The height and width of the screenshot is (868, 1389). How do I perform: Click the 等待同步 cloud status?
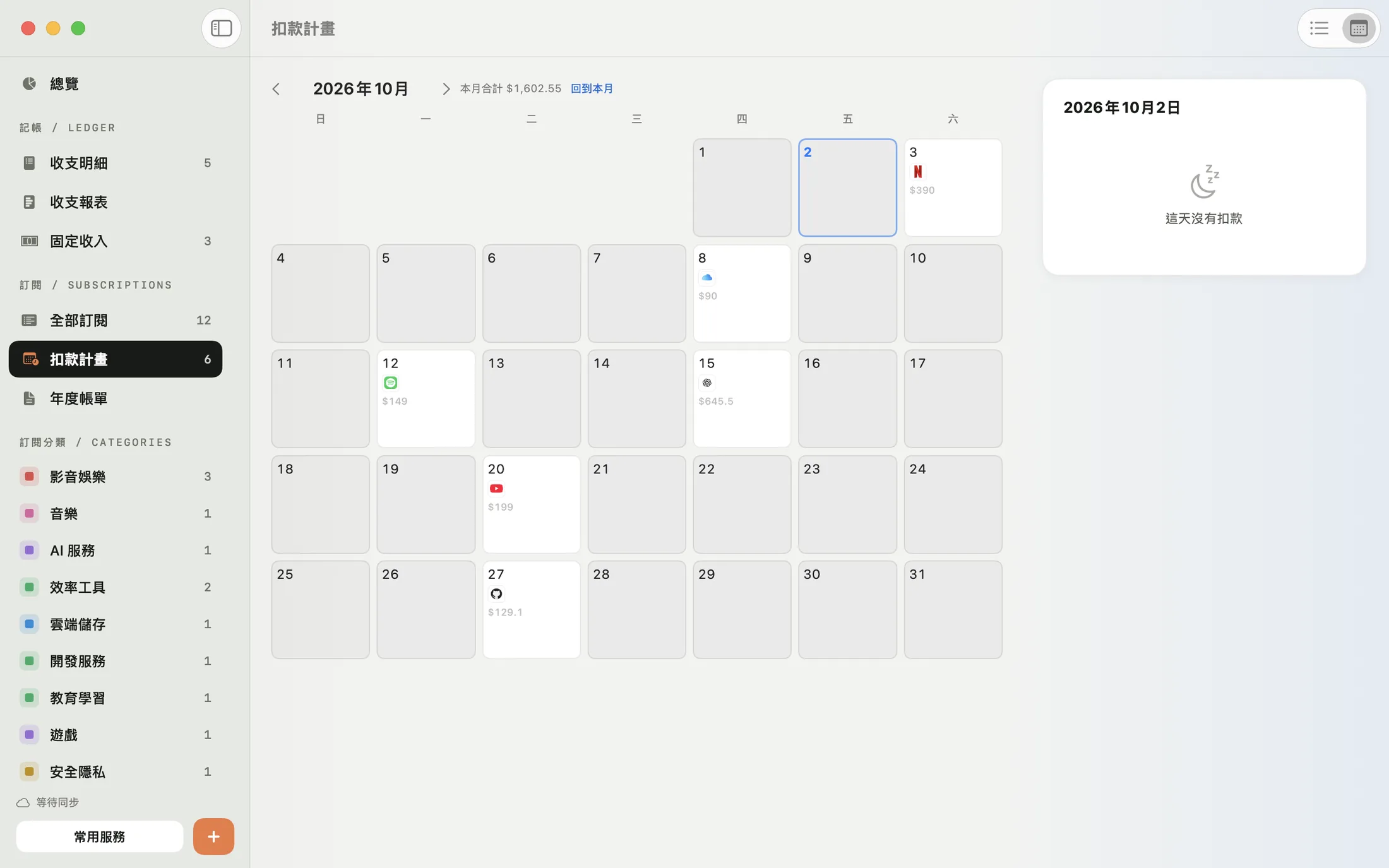coord(48,802)
